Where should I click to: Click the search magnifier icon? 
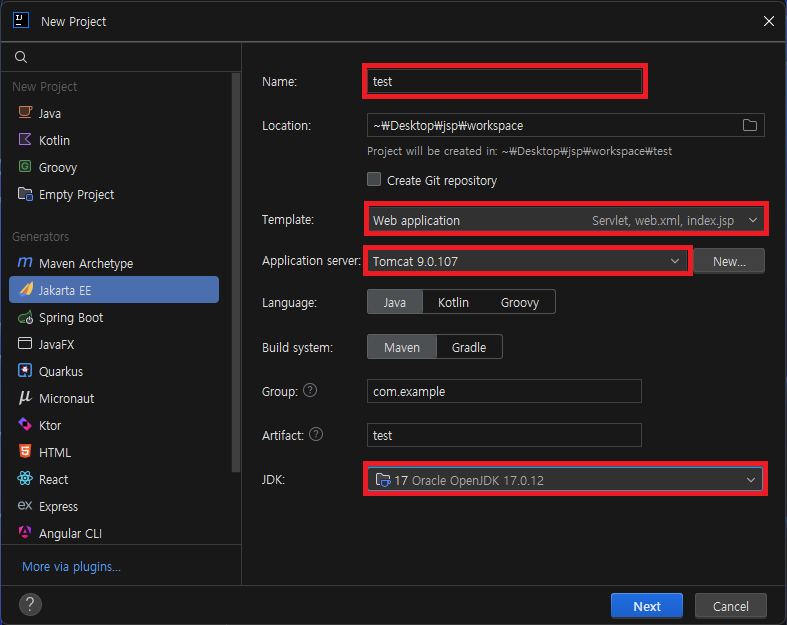[21, 57]
